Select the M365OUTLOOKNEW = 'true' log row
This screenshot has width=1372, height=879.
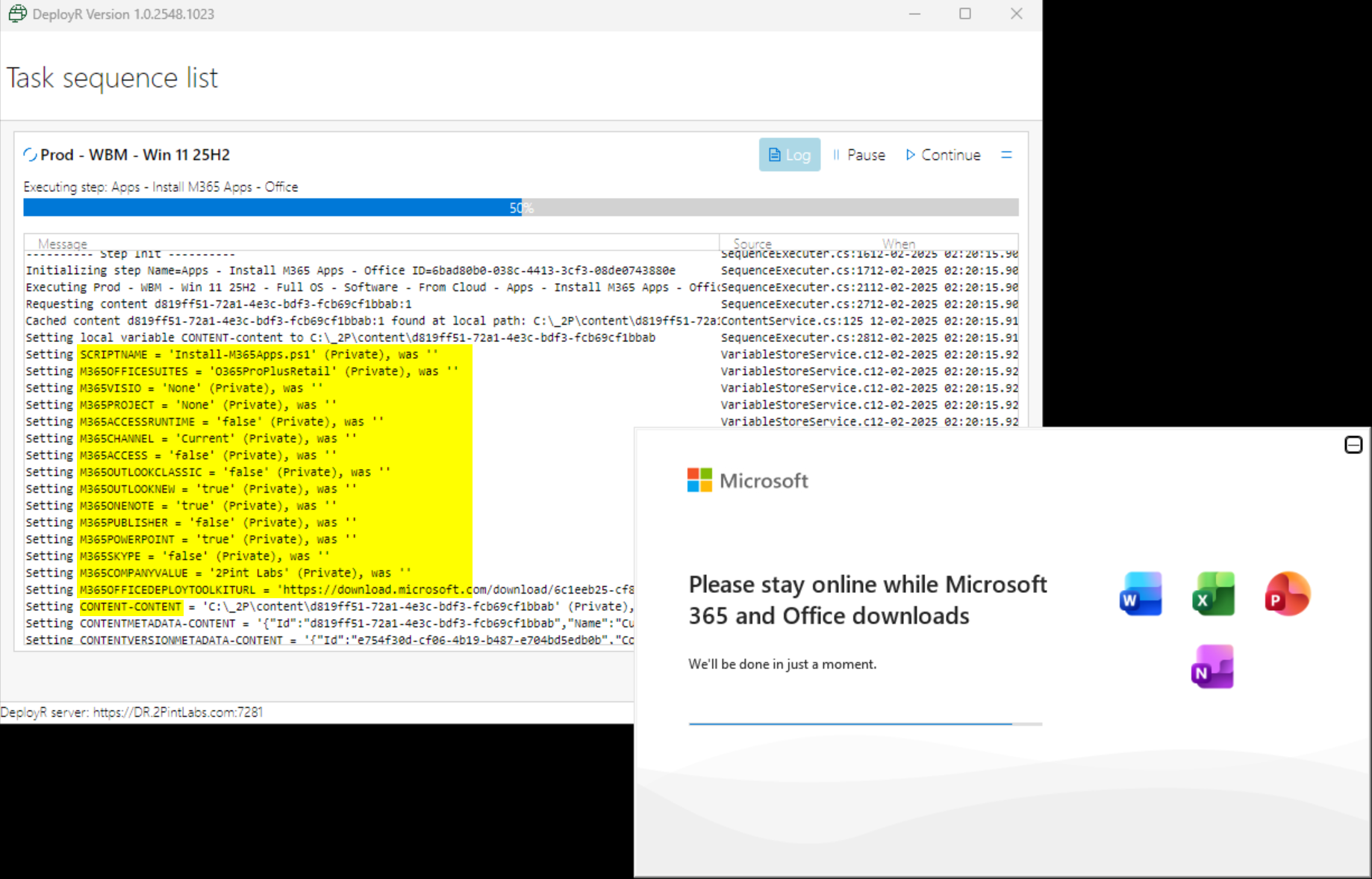click(329, 488)
